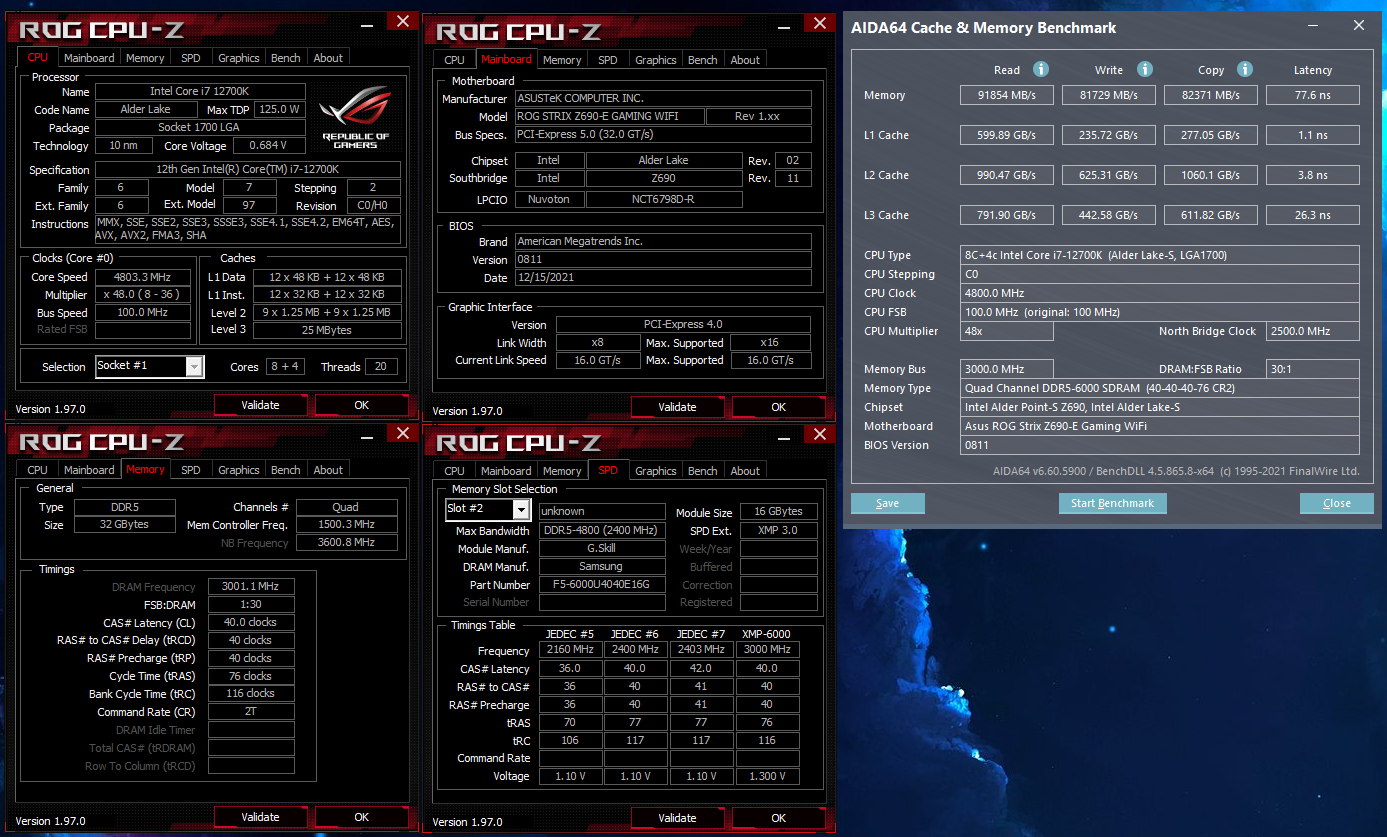The height and width of the screenshot is (837, 1387).
Task: Click the Memory Copy value 82371 MB/s
Action: tap(1210, 95)
